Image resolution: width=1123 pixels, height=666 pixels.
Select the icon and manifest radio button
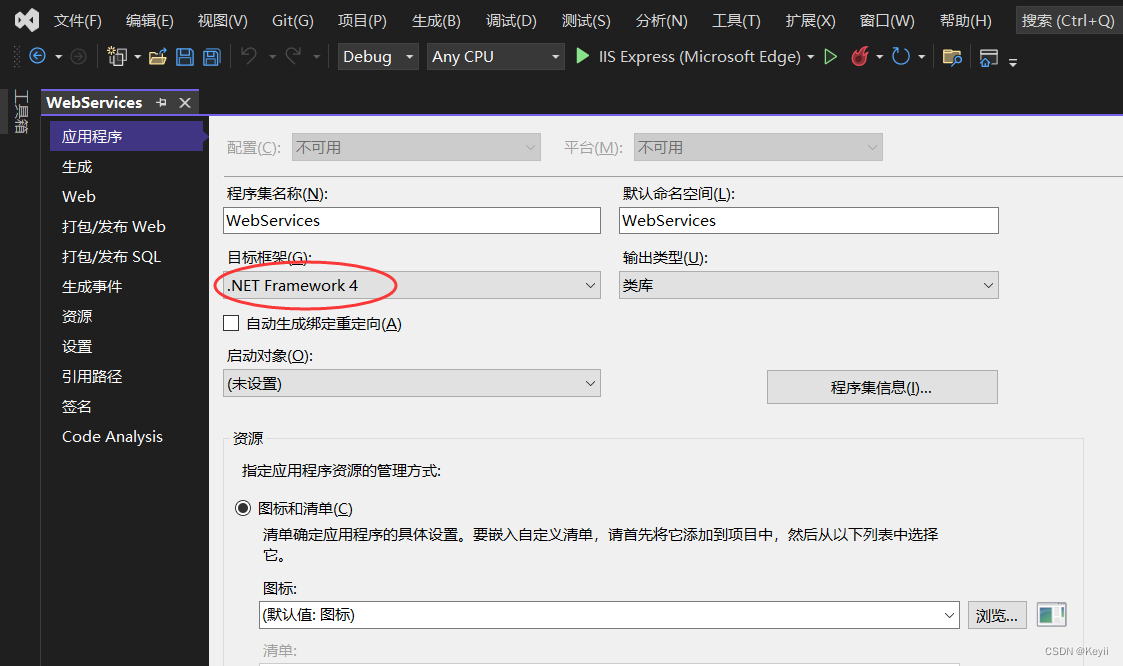click(243, 508)
